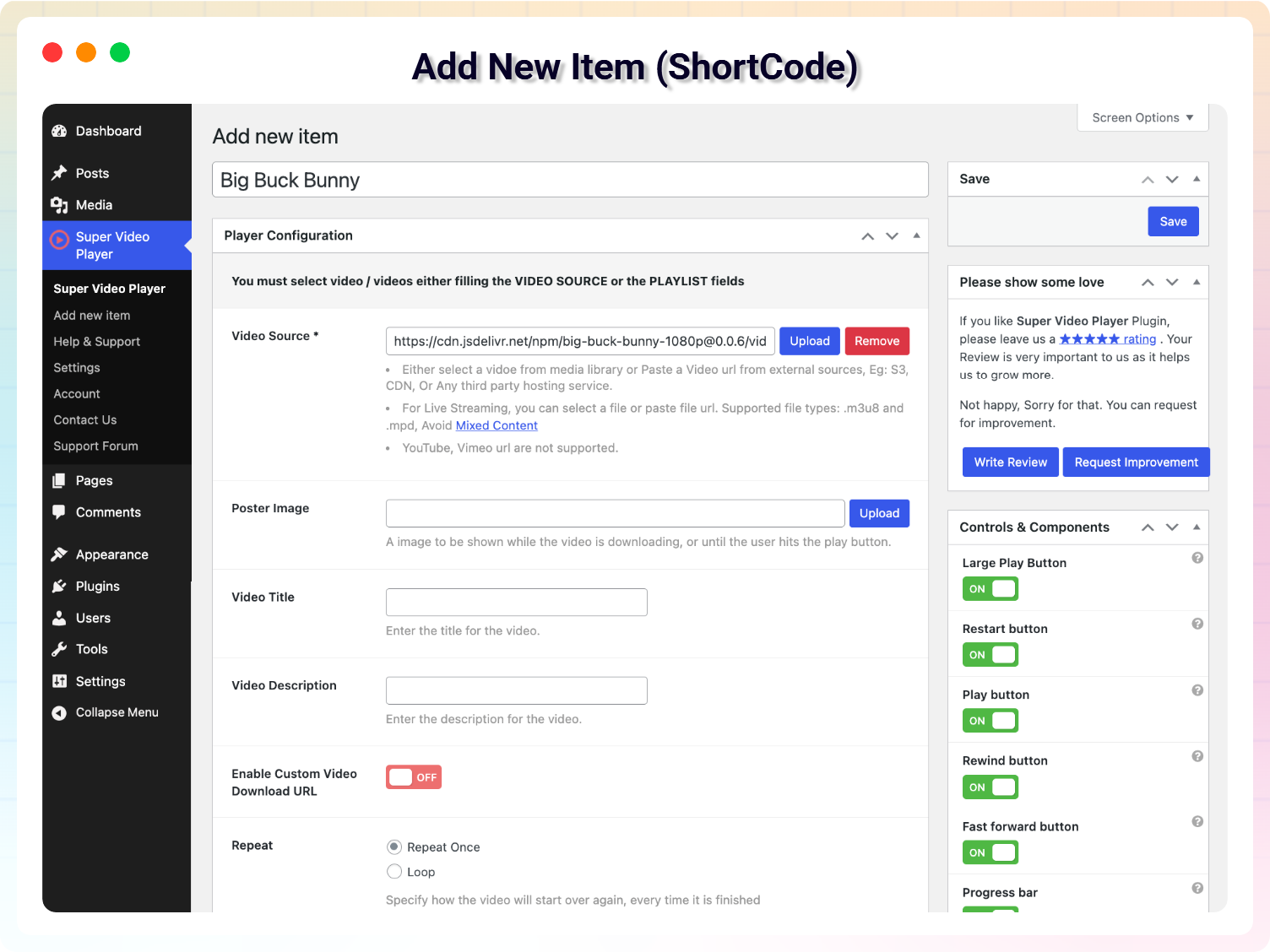Open the Support Forum submenu entry
Image resolution: width=1270 pixels, height=952 pixels.
[x=95, y=446]
